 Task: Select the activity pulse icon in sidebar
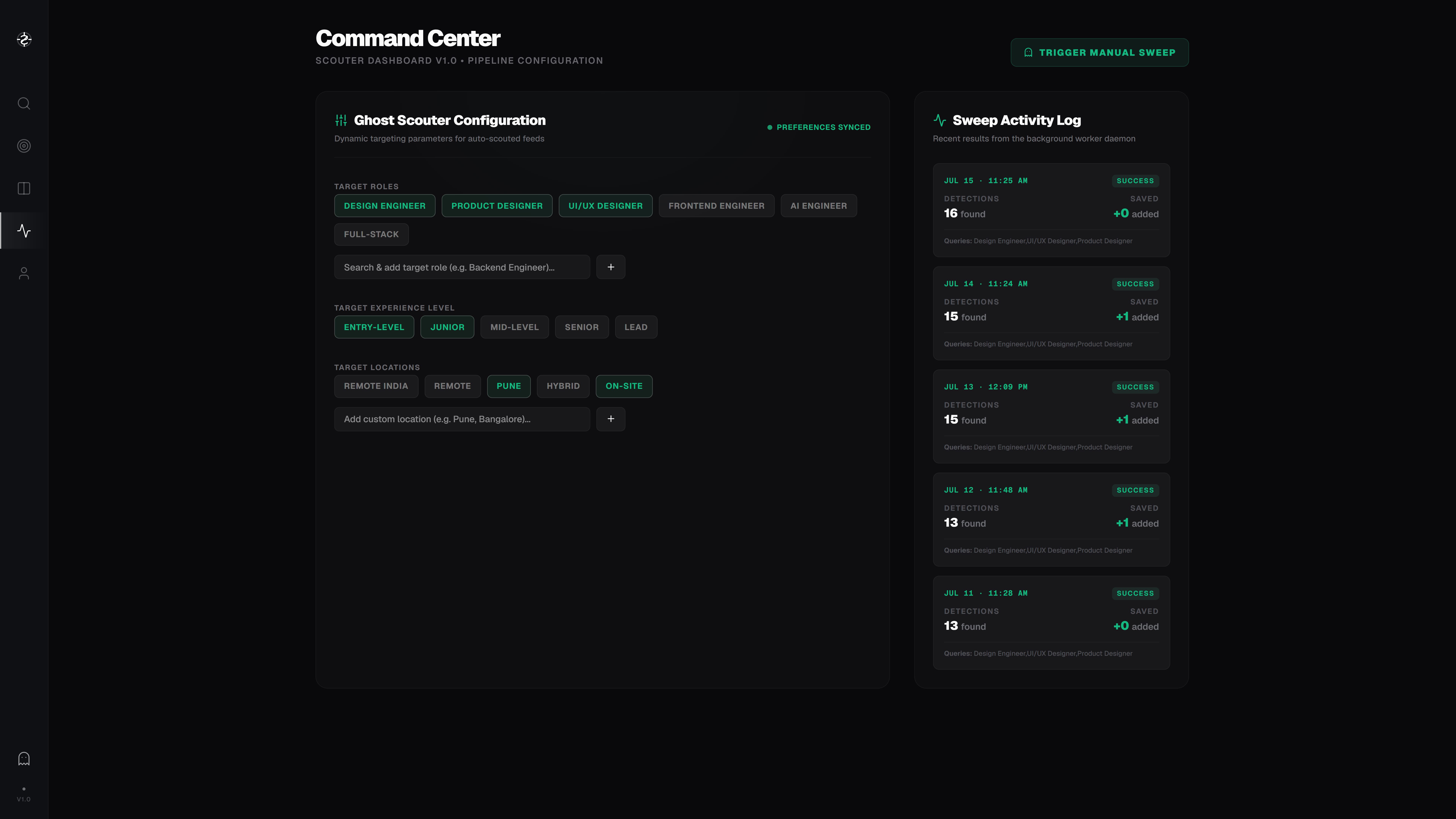pos(24,231)
